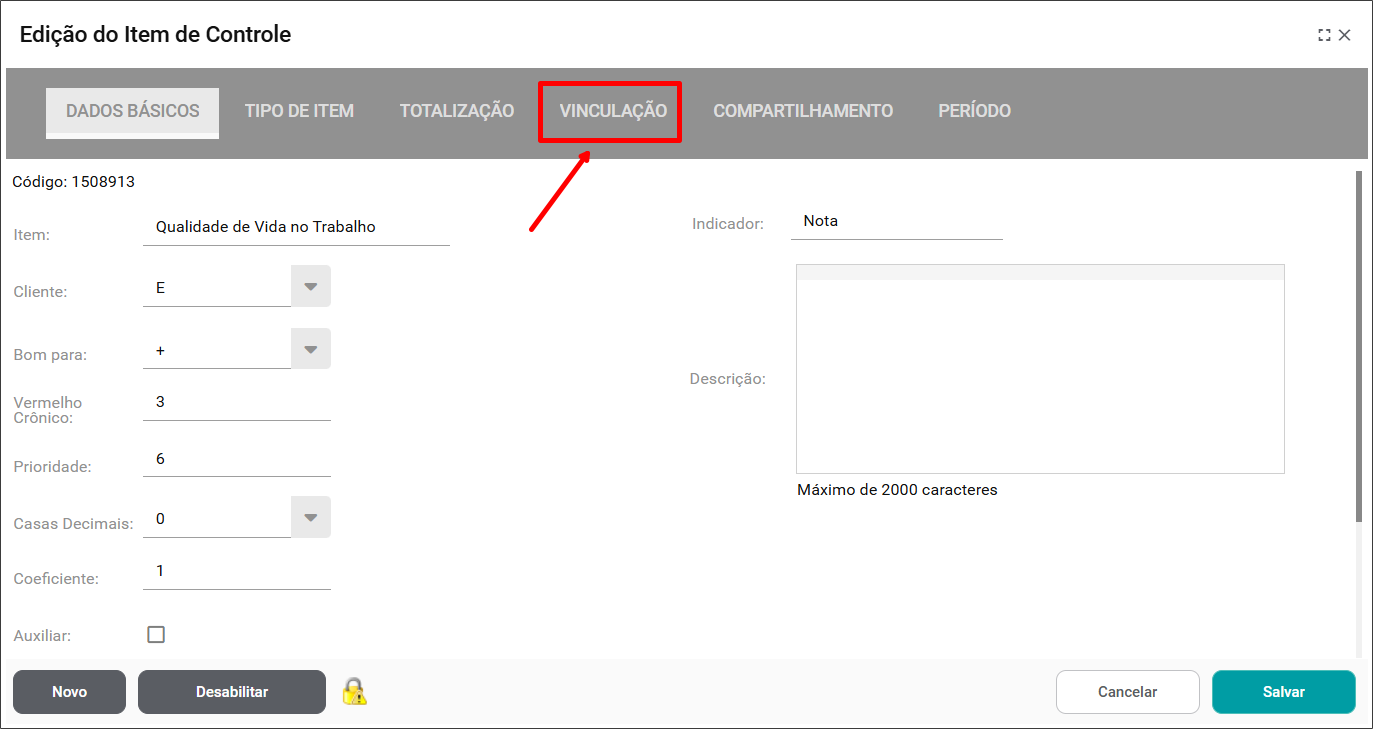Click the fullscreen expand icon
Screen dimensions: 1373x729
[1324, 35]
